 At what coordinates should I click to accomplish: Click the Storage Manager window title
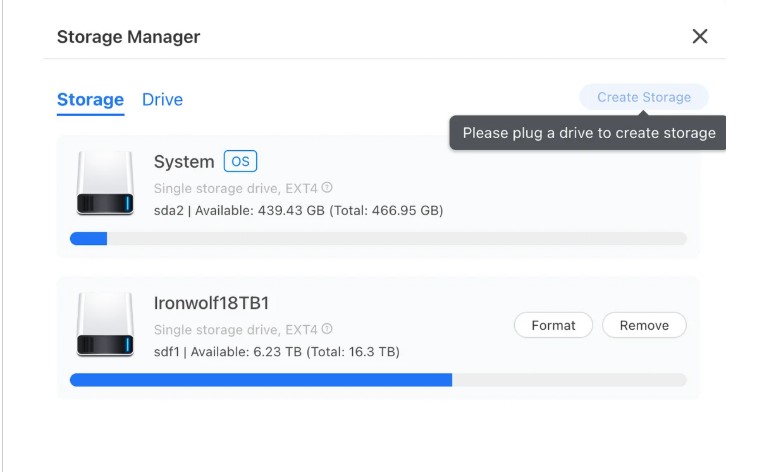[128, 37]
